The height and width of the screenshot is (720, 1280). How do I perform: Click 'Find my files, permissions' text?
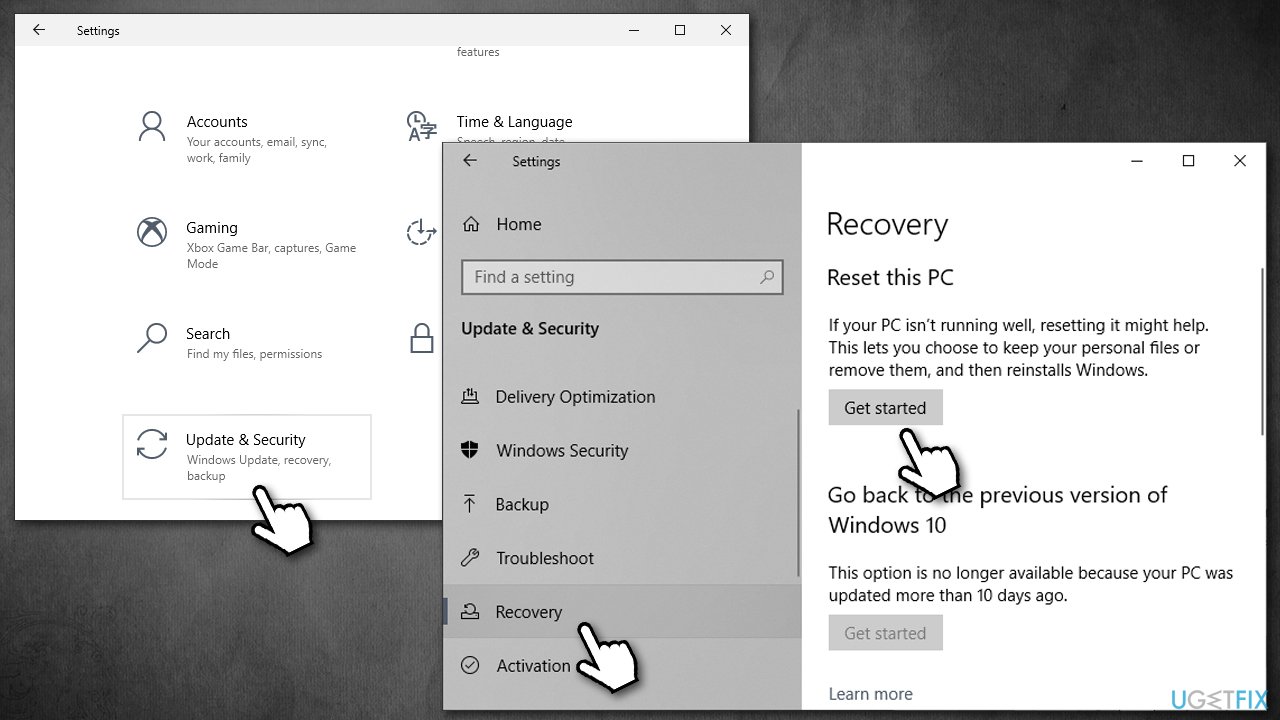pyautogui.click(x=254, y=354)
